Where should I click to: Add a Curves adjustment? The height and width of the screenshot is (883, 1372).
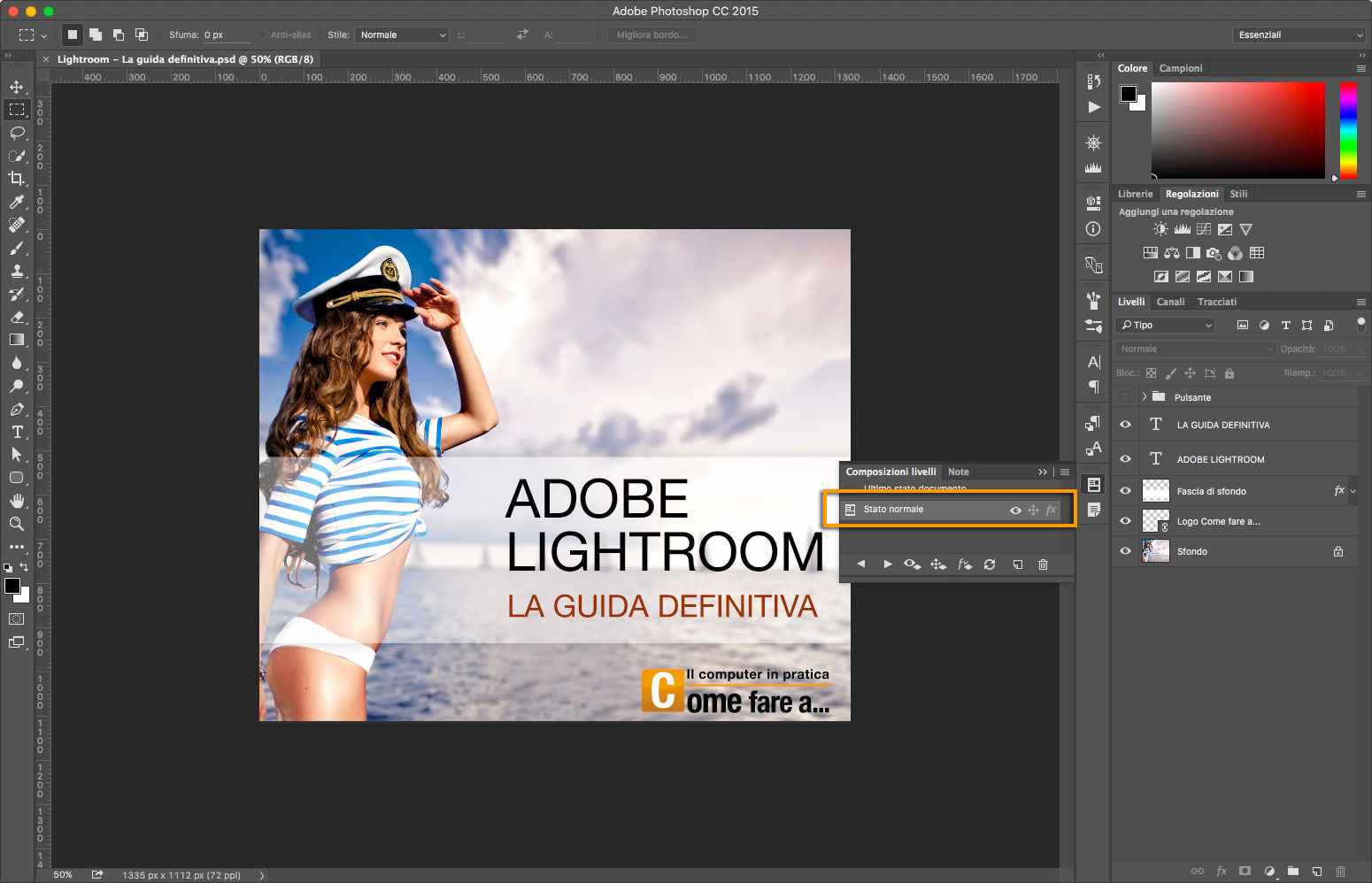point(1204,229)
